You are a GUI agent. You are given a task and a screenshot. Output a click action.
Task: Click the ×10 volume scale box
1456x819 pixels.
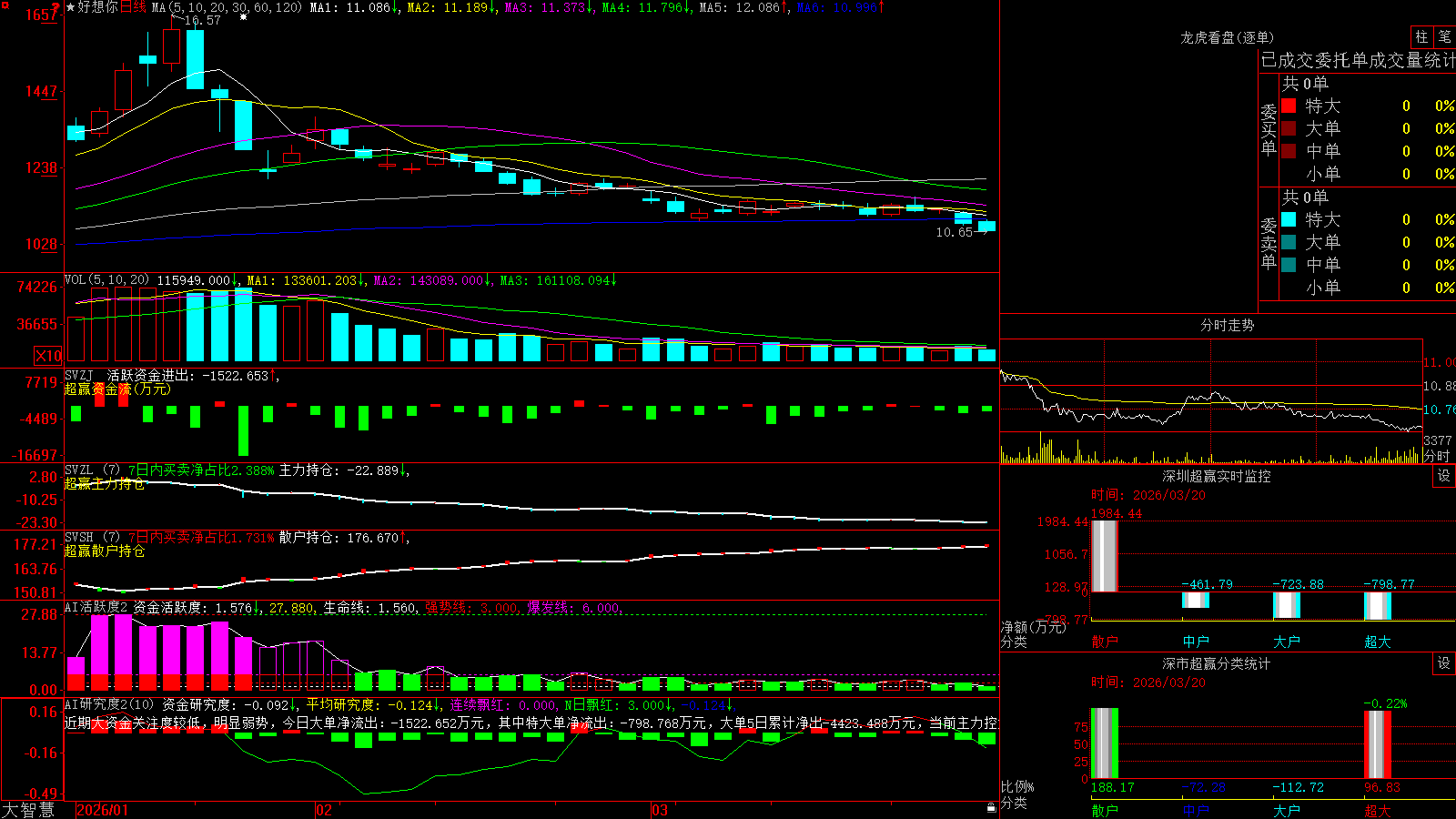pos(48,356)
